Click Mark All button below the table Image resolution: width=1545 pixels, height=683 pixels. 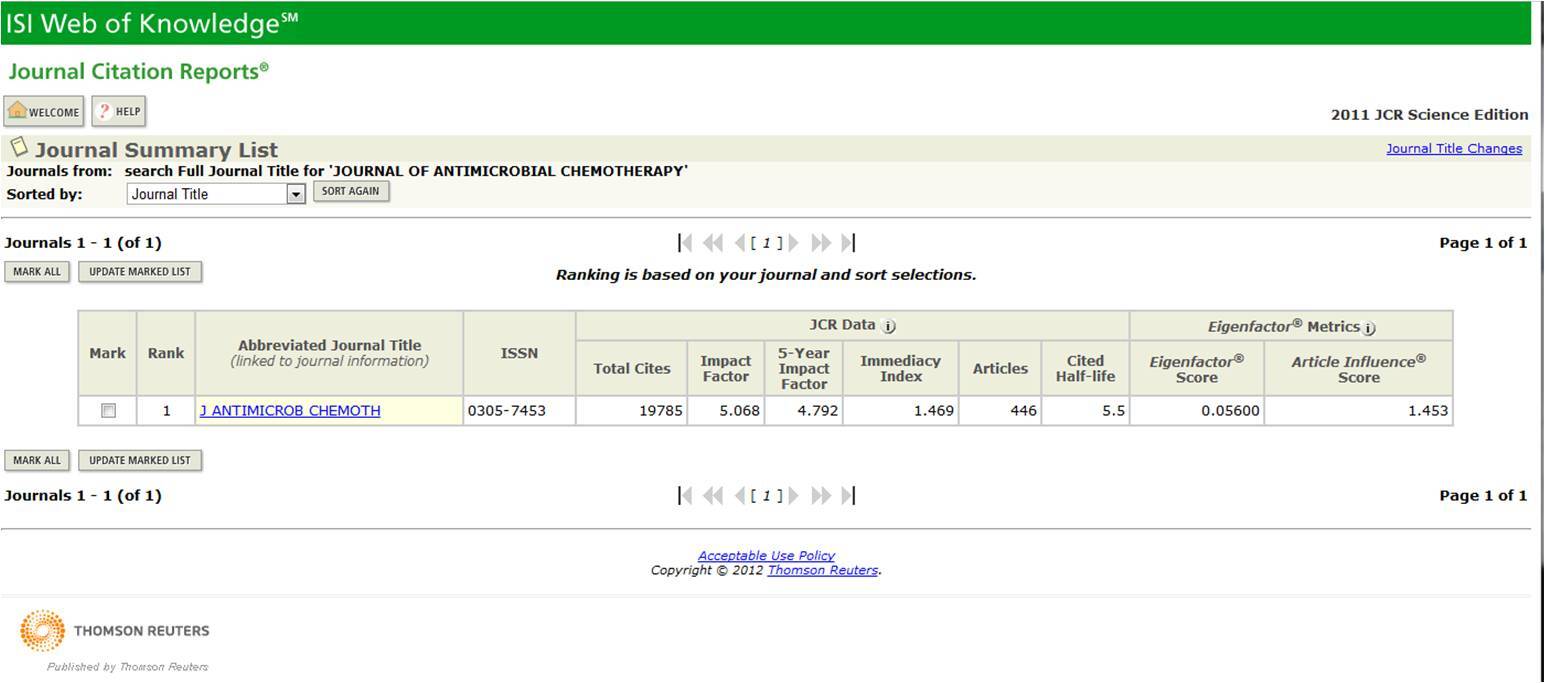point(37,460)
